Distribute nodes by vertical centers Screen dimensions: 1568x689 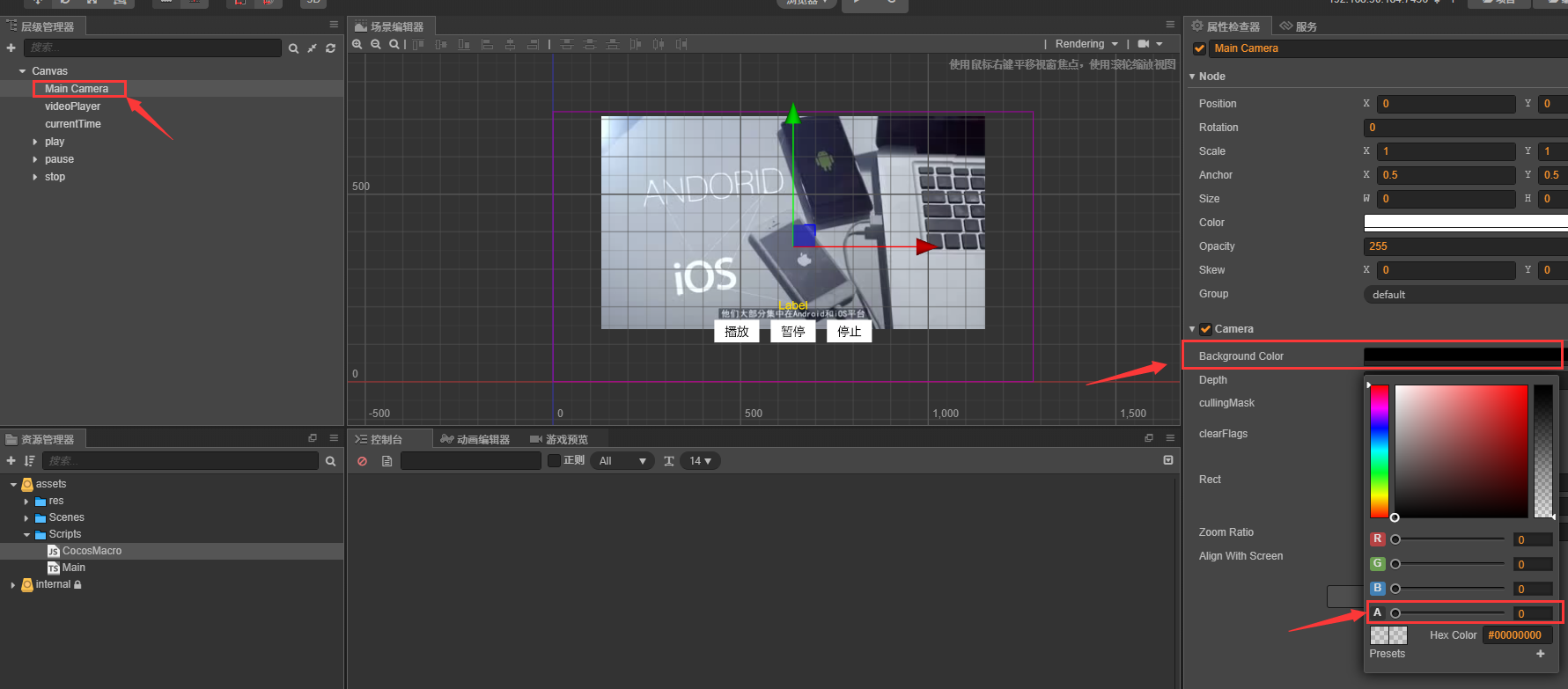pyautogui.click(x=590, y=44)
